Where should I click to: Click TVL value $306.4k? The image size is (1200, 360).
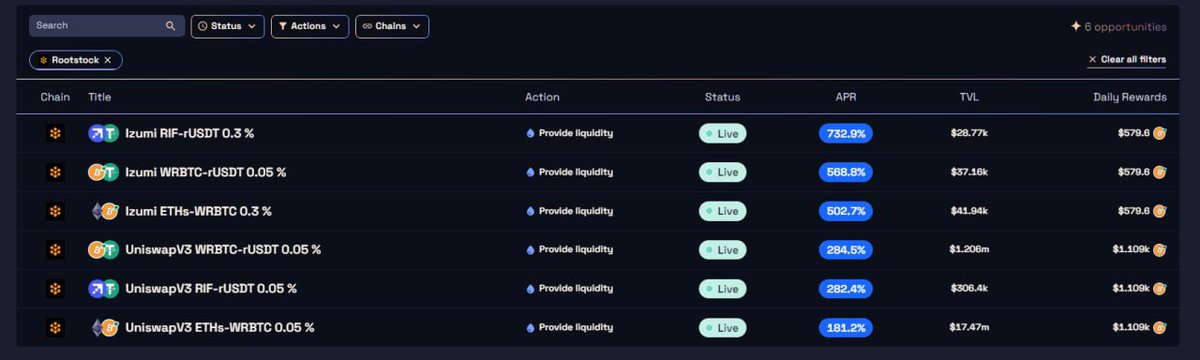(969, 289)
